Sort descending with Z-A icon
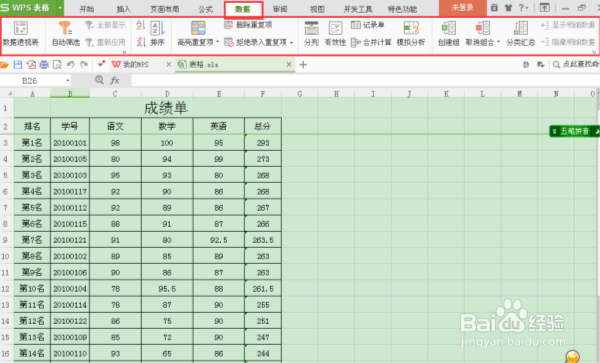The width and height of the screenshot is (600, 363). [x=140, y=42]
